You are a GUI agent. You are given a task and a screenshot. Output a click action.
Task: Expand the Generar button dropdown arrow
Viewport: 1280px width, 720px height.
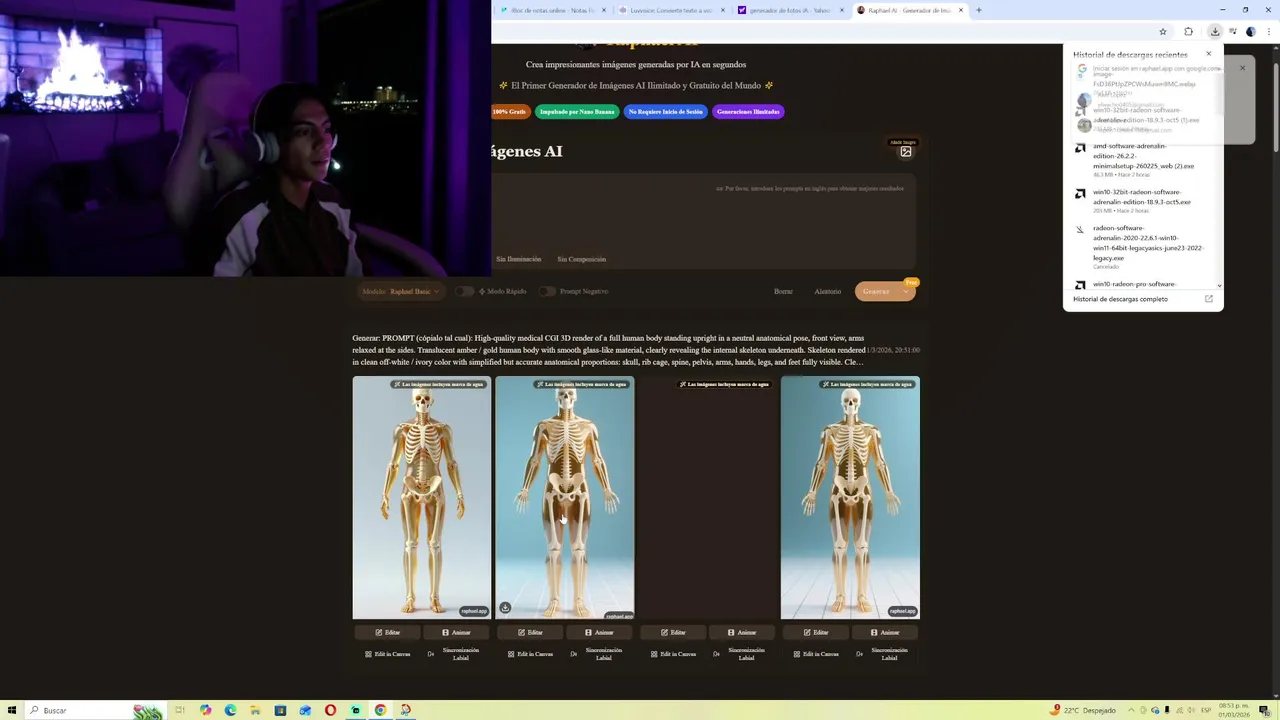[905, 291]
